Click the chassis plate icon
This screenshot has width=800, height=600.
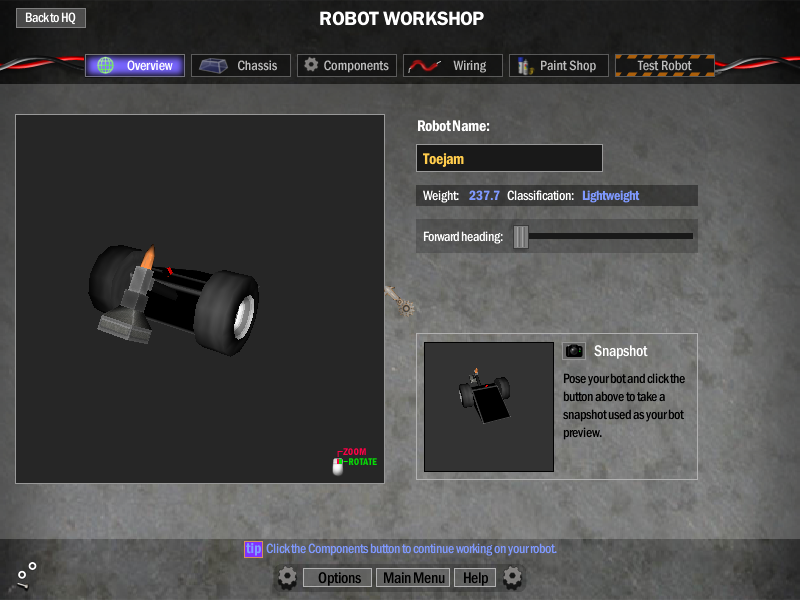click(x=213, y=66)
